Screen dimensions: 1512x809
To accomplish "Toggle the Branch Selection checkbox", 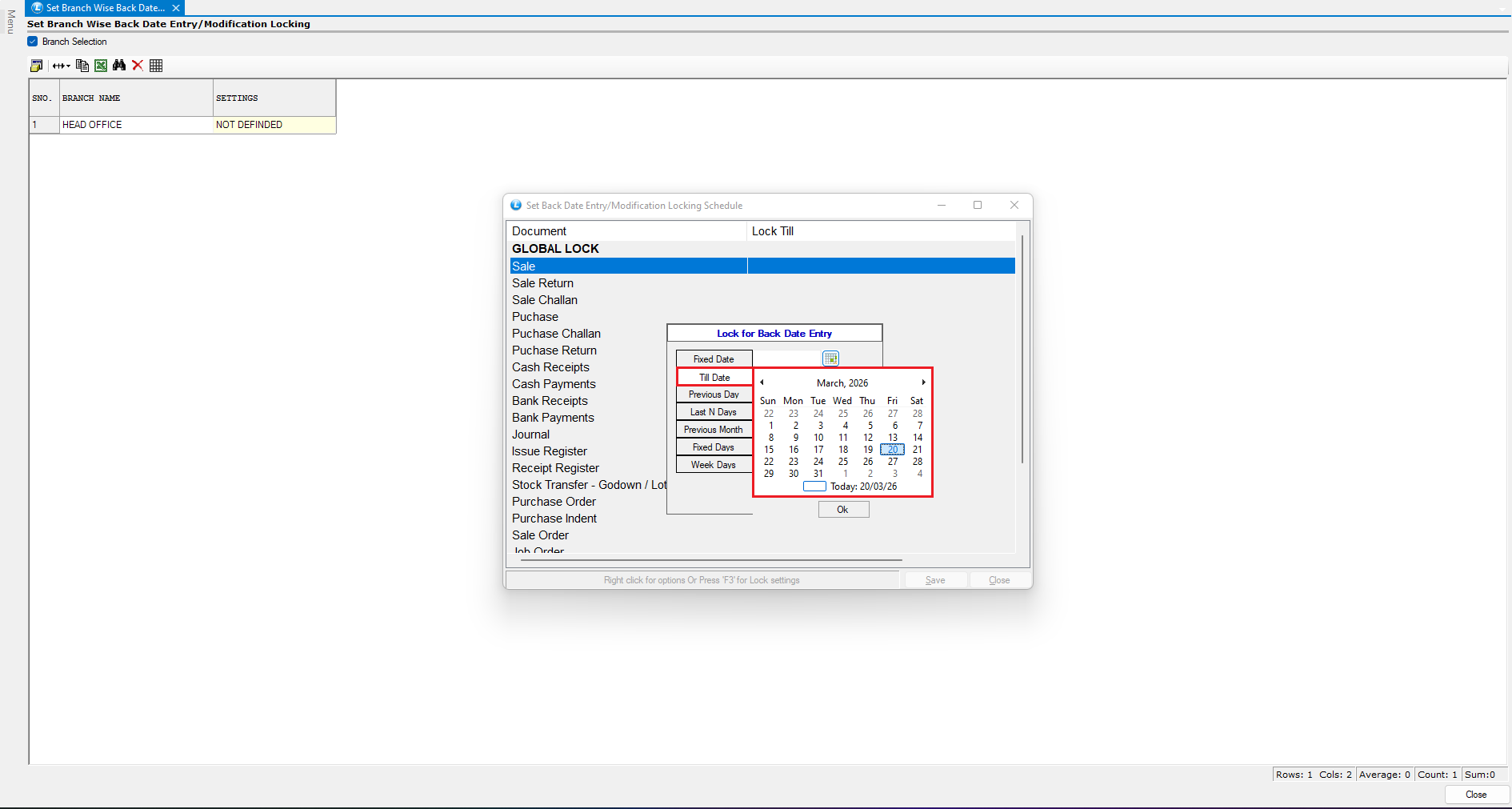I will (x=33, y=42).
